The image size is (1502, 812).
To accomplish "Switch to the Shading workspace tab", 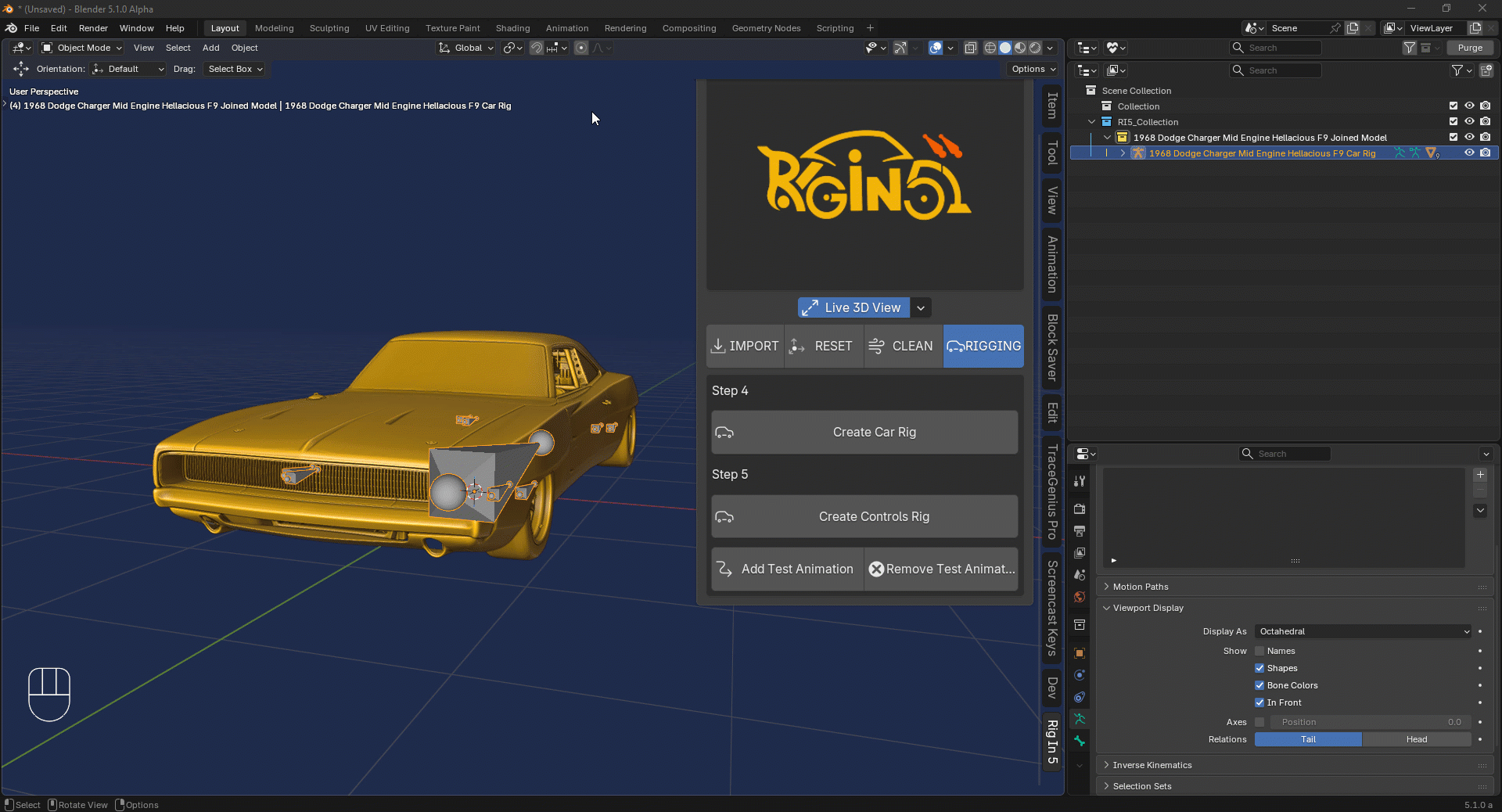I will click(x=512, y=28).
